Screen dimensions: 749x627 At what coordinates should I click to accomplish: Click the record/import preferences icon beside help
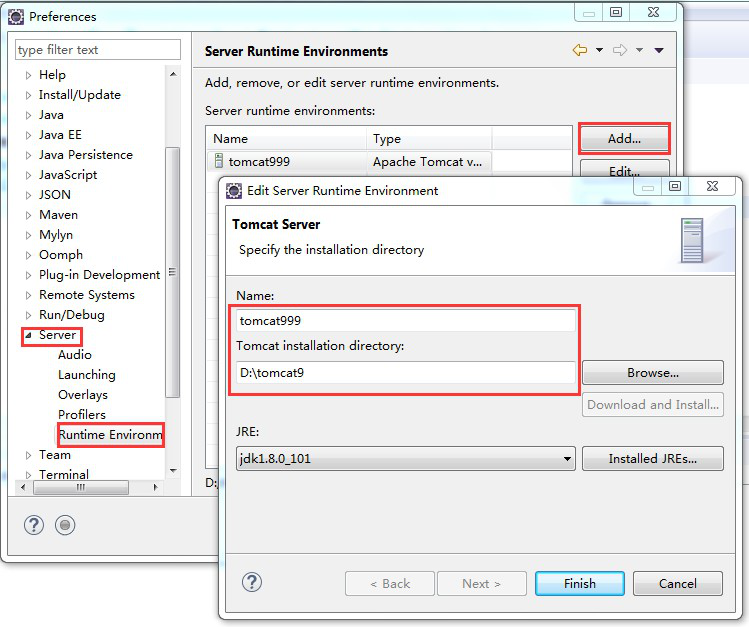click(x=65, y=525)
